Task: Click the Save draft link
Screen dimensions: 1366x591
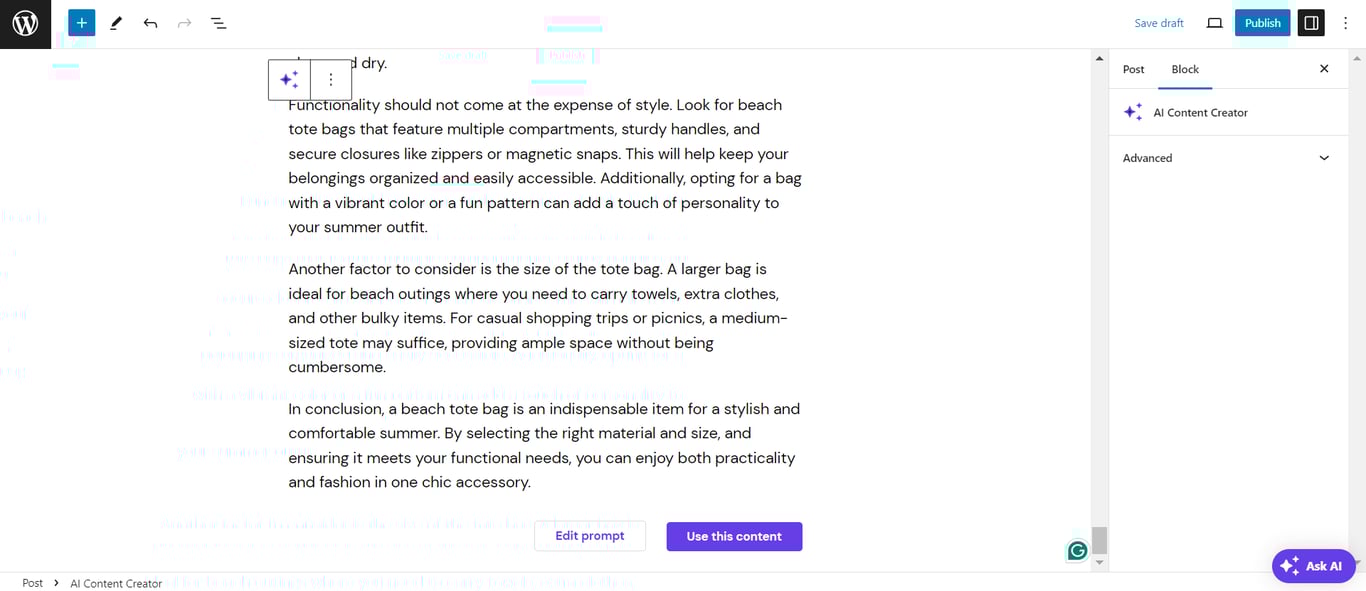Action: click(1158, 22)
